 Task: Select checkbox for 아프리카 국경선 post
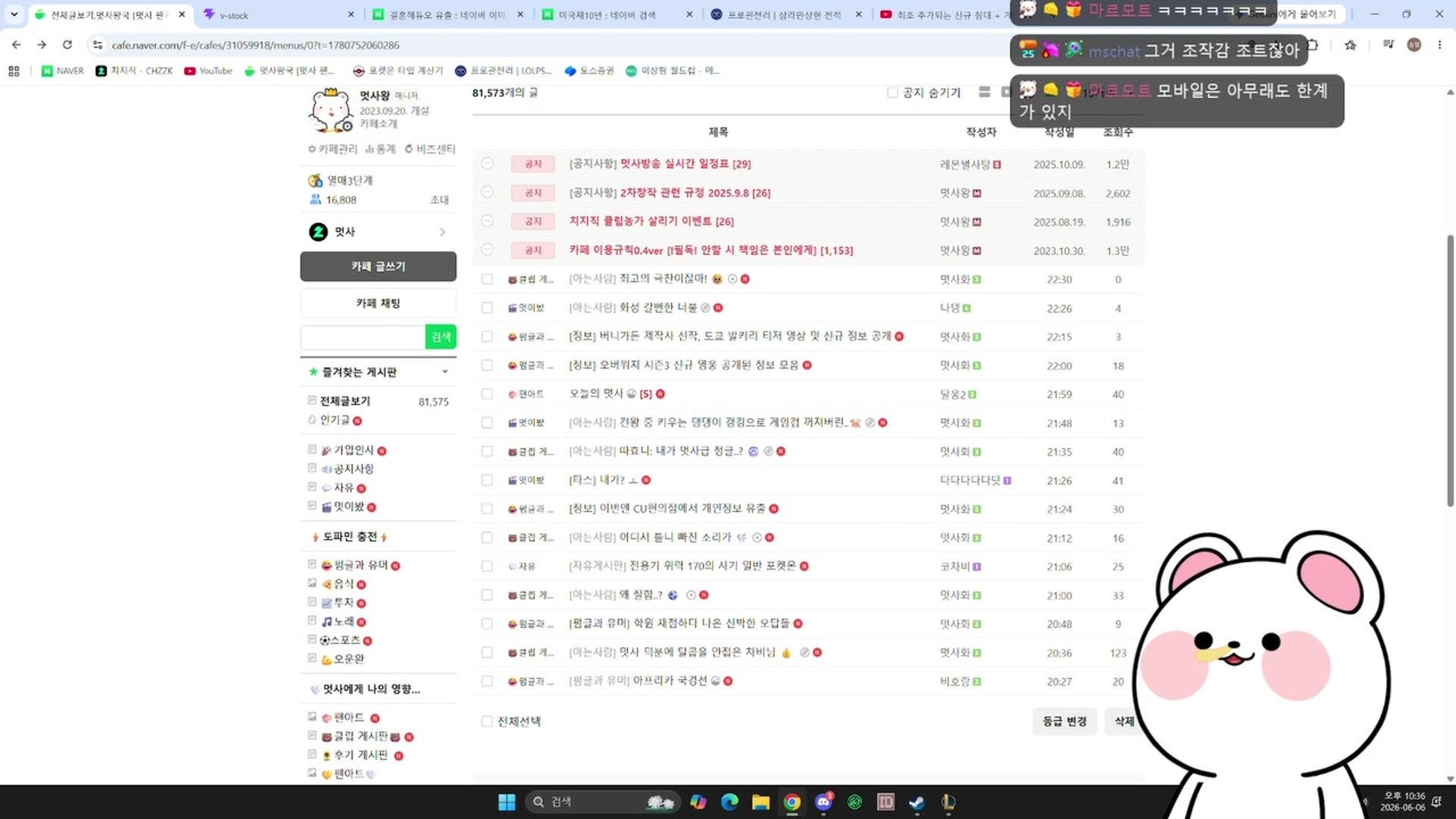[x=487, y=681]
